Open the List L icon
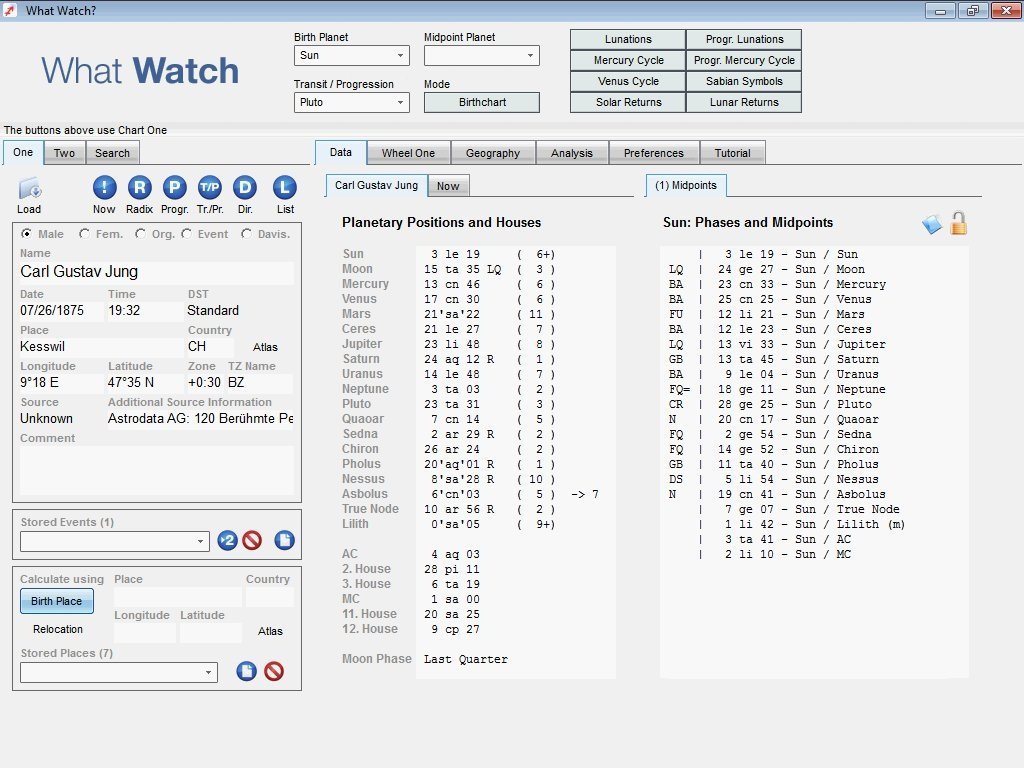The image size is (1024, 768). click(x=285, y=188)
